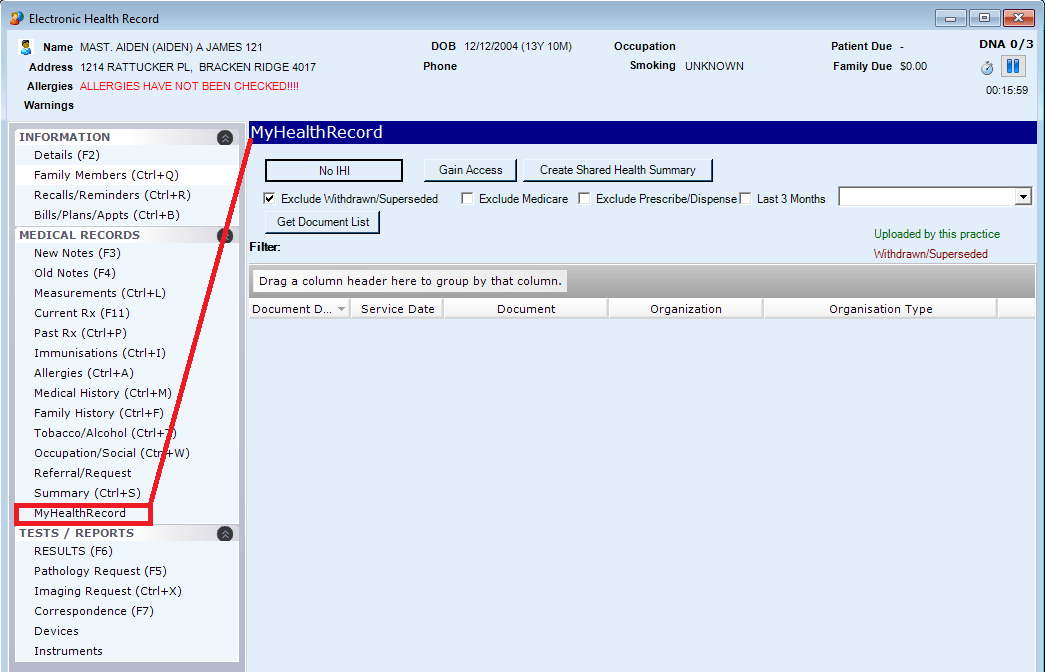This screenshot has width=1045, height=672.
Task: Open Recalls/Reminders (Ctrl+R)
Action: pos(112,195)
